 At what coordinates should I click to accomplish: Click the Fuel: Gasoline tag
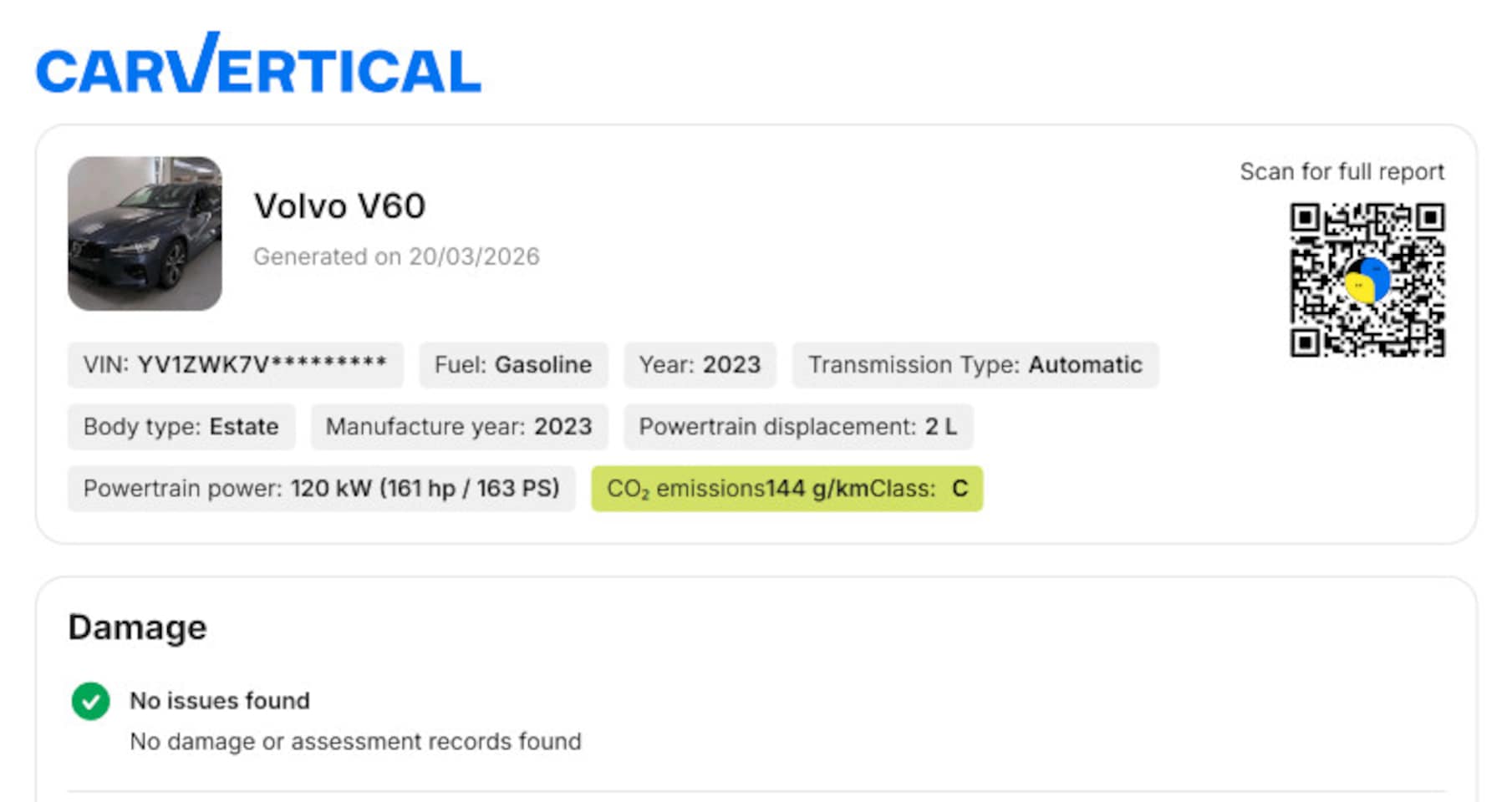[512, 365]
